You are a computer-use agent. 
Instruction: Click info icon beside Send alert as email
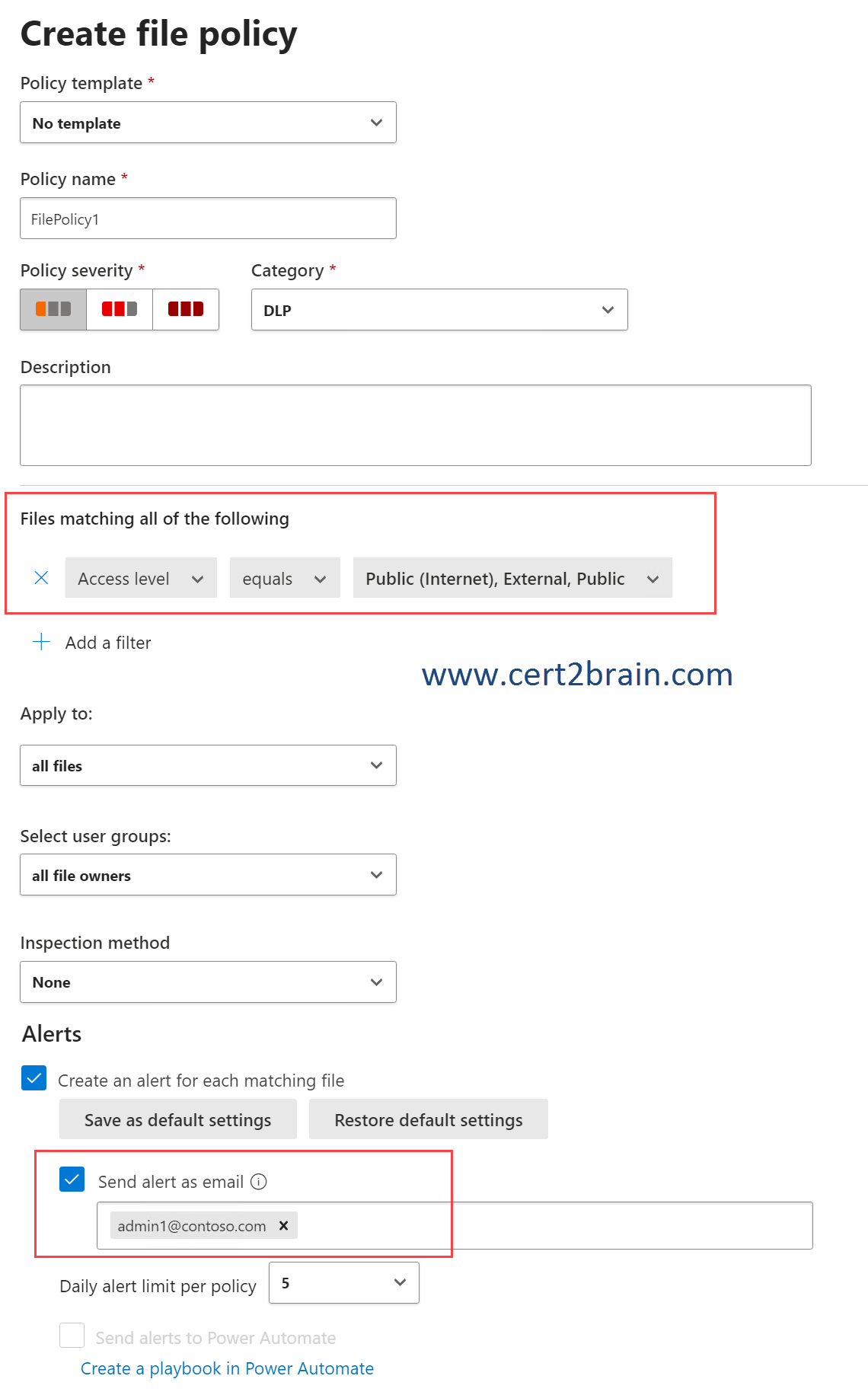pyautogui.click(x=259, y=1182)
